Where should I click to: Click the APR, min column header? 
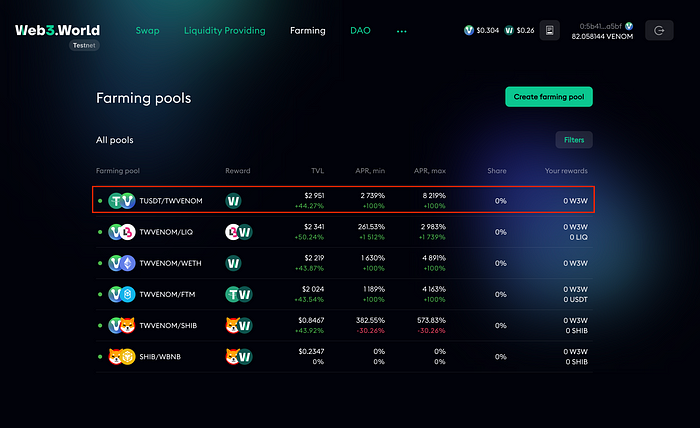click(x=370, y=171)
